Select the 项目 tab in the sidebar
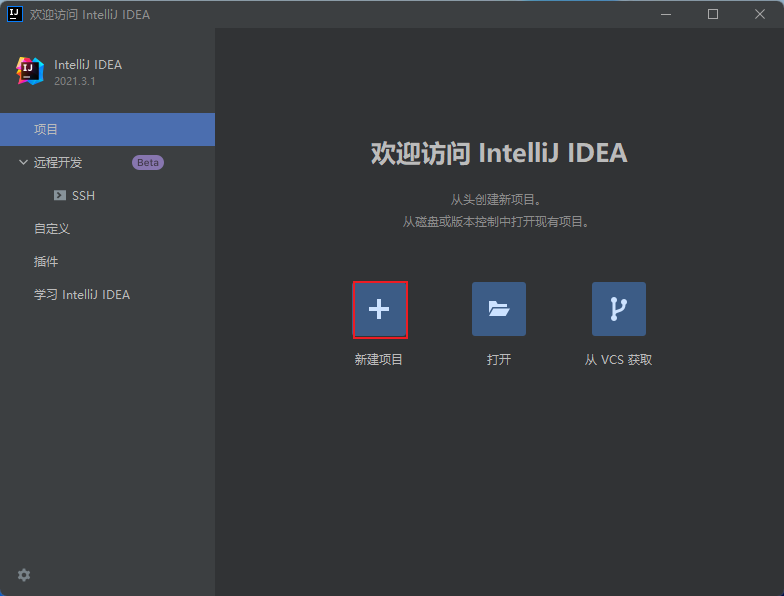 point(108,130)
